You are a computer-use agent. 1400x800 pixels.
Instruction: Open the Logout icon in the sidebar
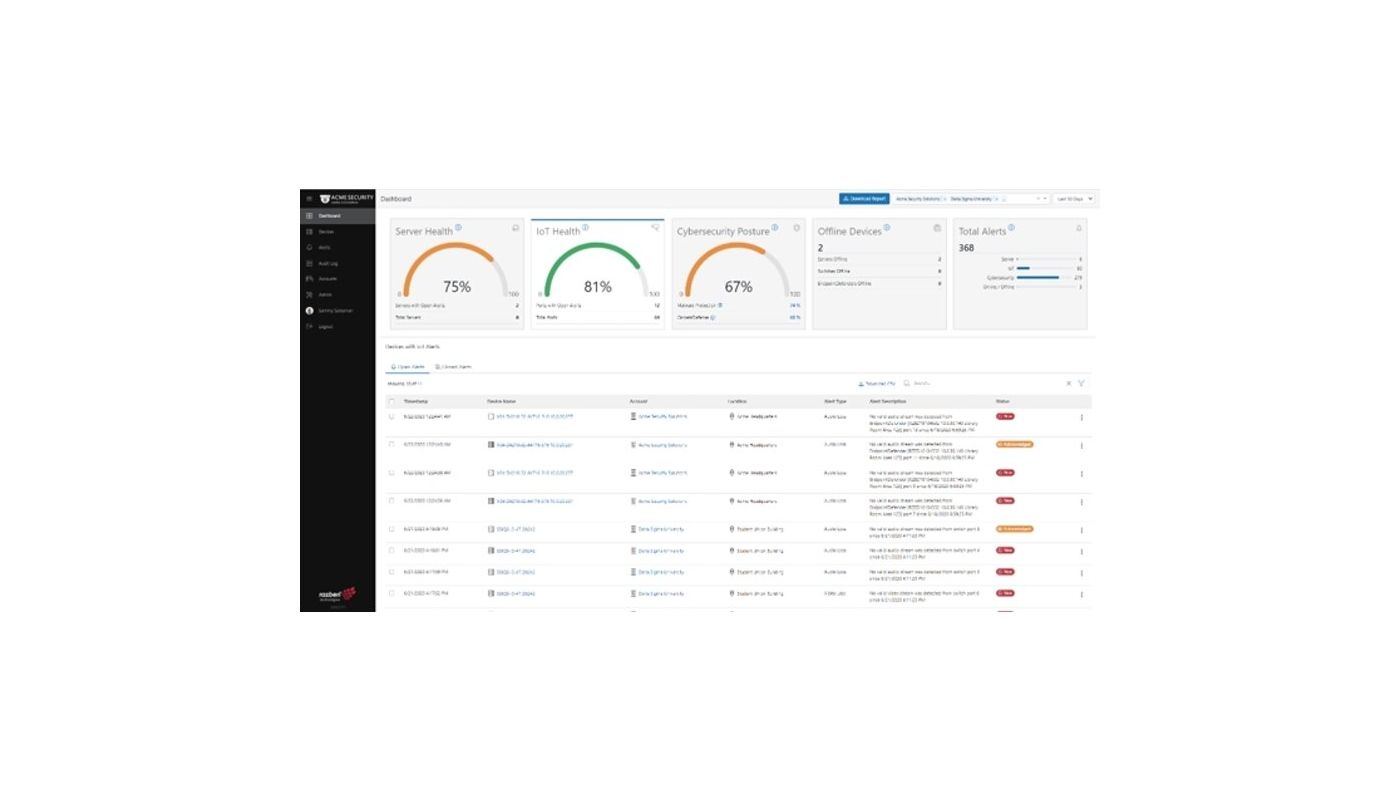[x=310, y=327]
